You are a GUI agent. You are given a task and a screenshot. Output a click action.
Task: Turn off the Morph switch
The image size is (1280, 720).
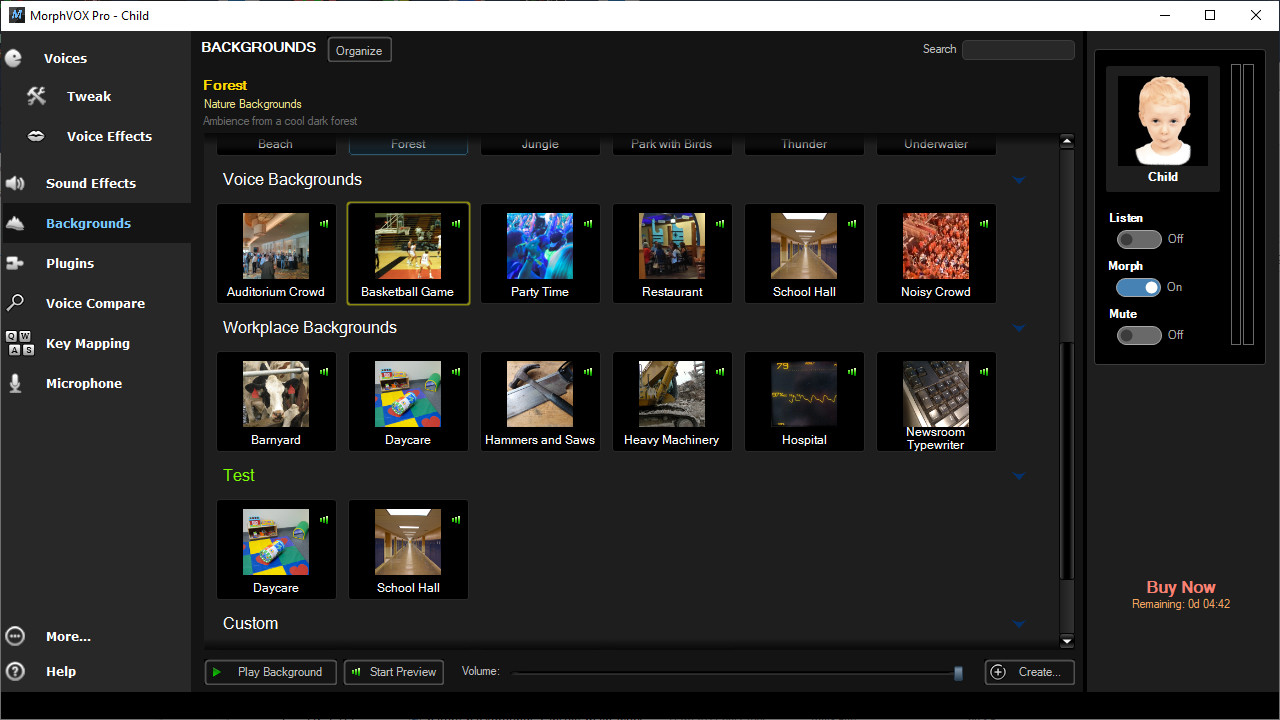pos(1139,287)
